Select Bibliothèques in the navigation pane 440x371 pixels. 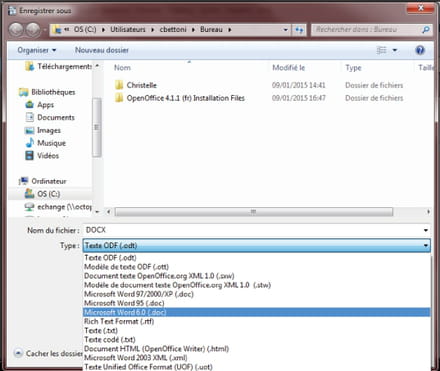(47, 92)
